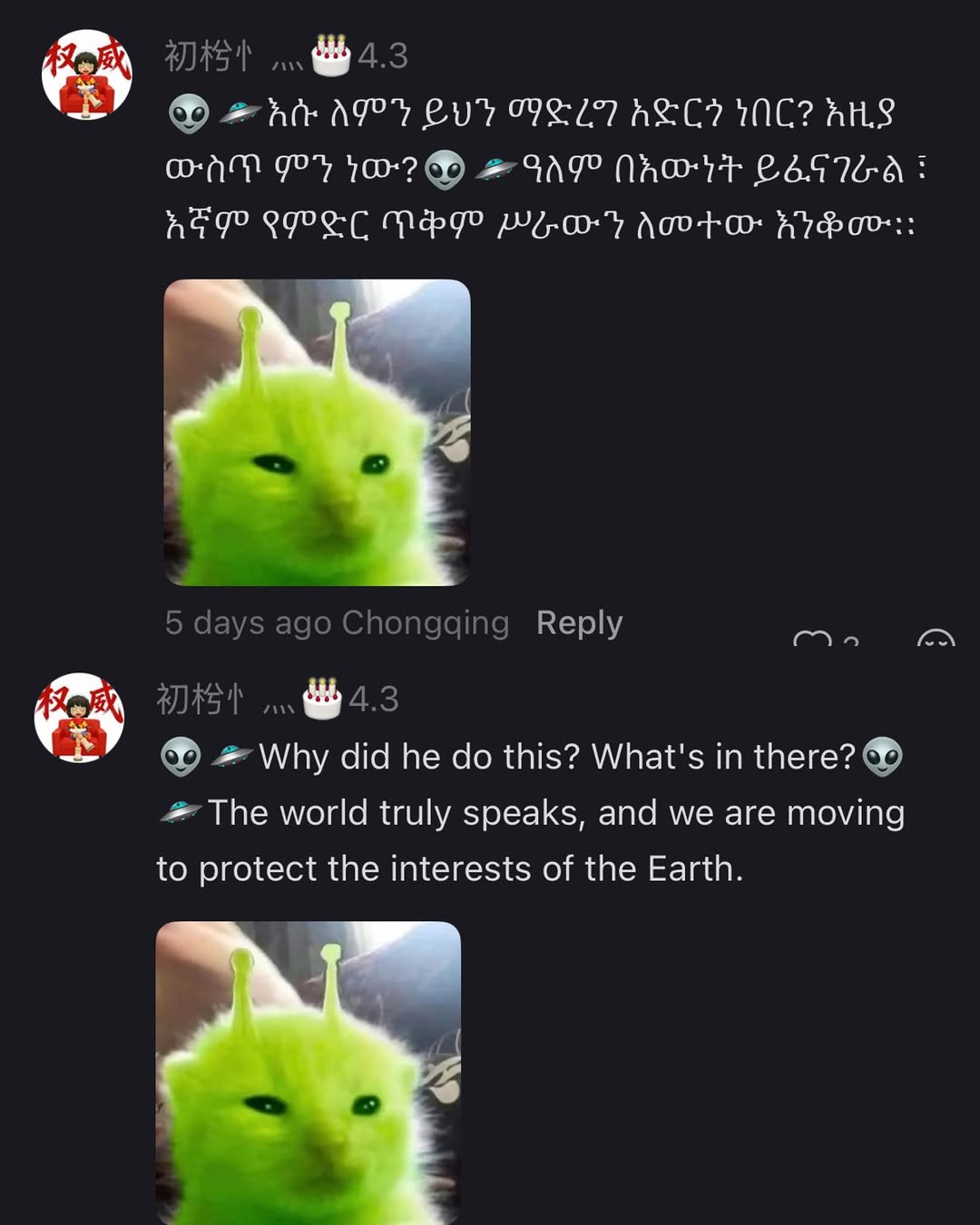Tap the '5 days ago Chongqing' timestamp
Screen dimensions: 980x1225
pyautogui.click(x=335, y=622)
